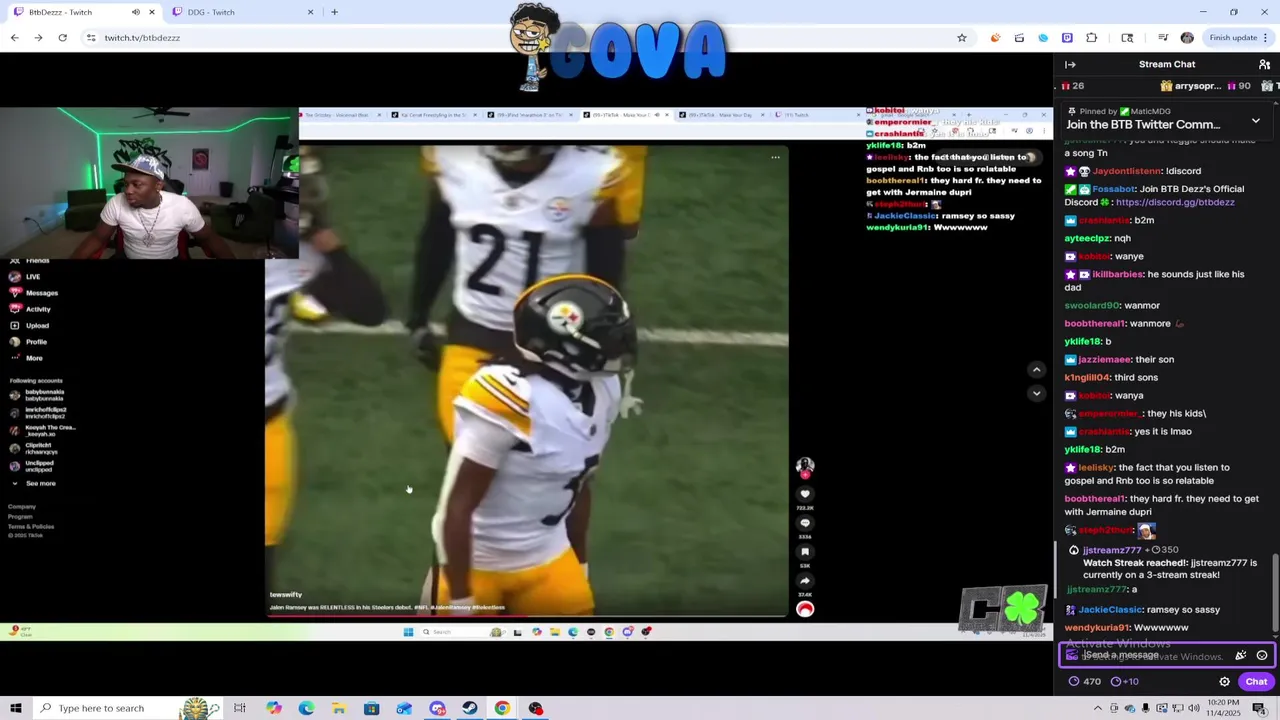
Task: Like the TikTok video heart icon in stream
Action: (x=805, y=494)
